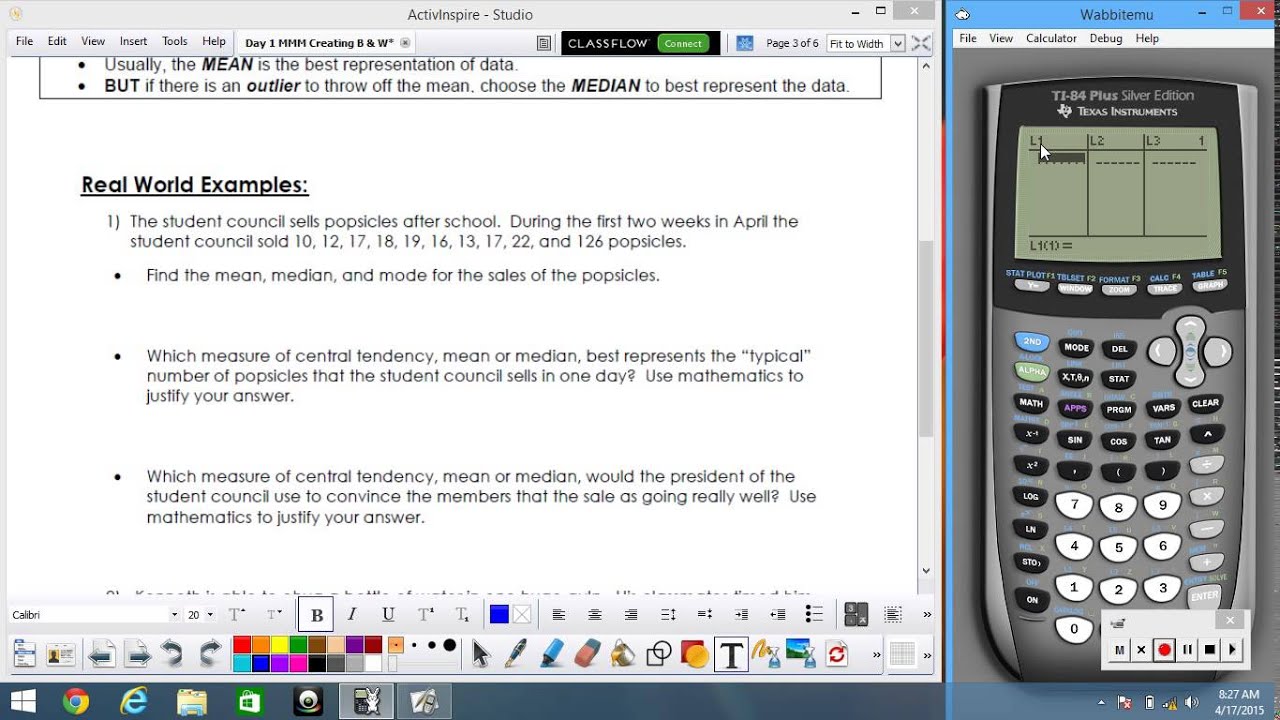Image resolution: width=1280 pixels, height=720 pixels.
Task: Click the ENTER key on the calculator
Action: [1204, 596]
